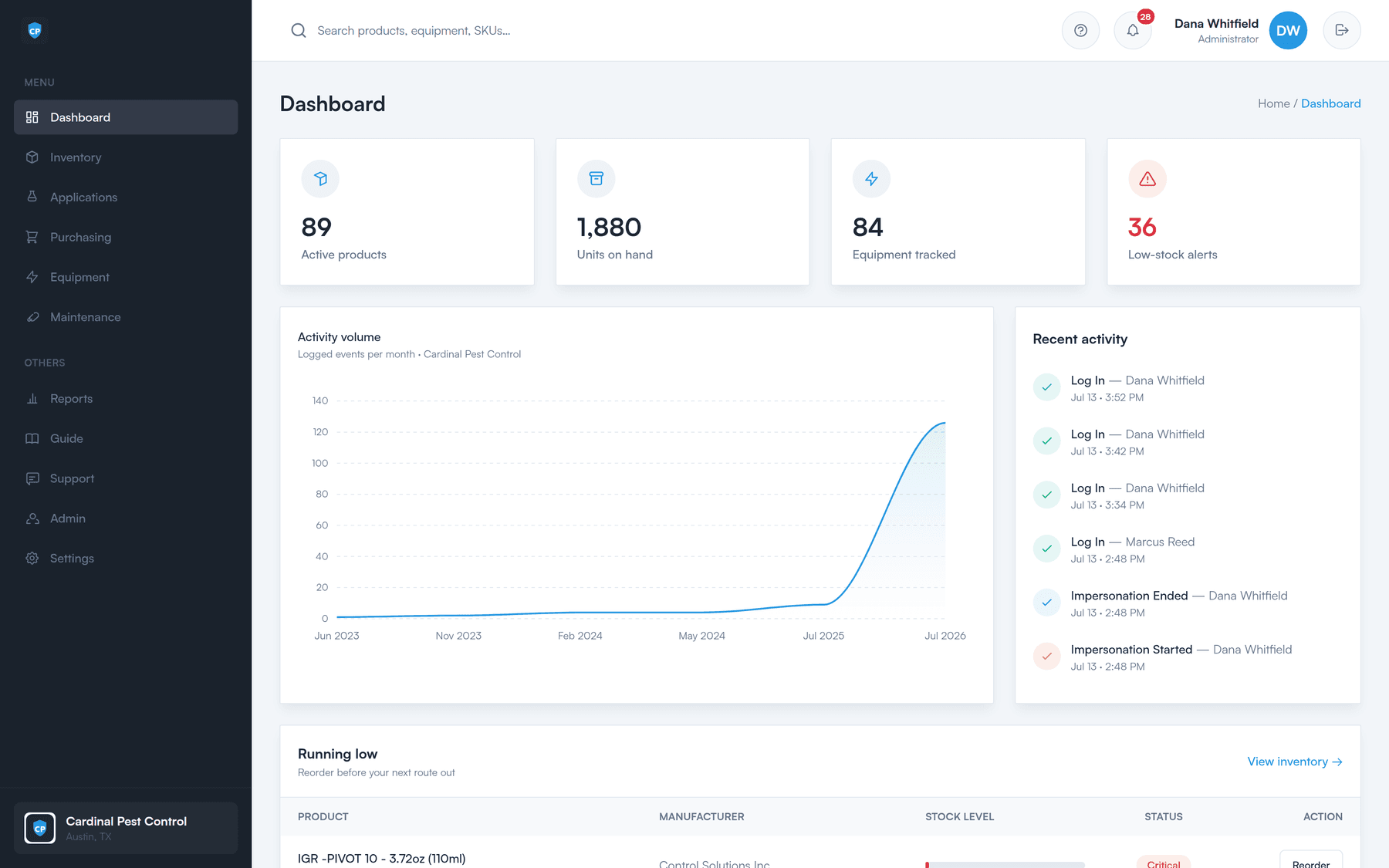Image resolution: width=1389 pixels, height=868 pixels.
Task: Open the Guide menu entry
Action: [x=126, y=438]
